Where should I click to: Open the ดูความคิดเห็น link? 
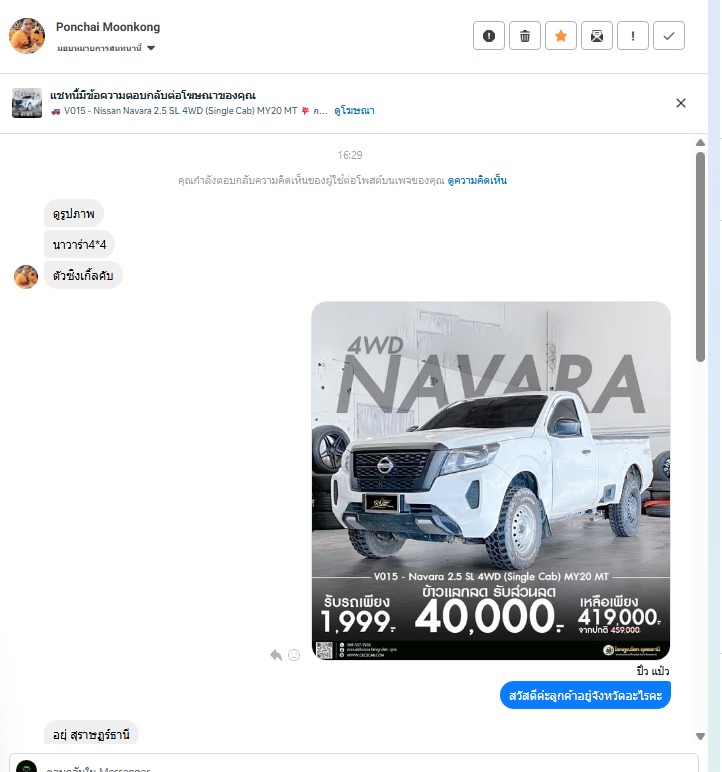(477, 181)
